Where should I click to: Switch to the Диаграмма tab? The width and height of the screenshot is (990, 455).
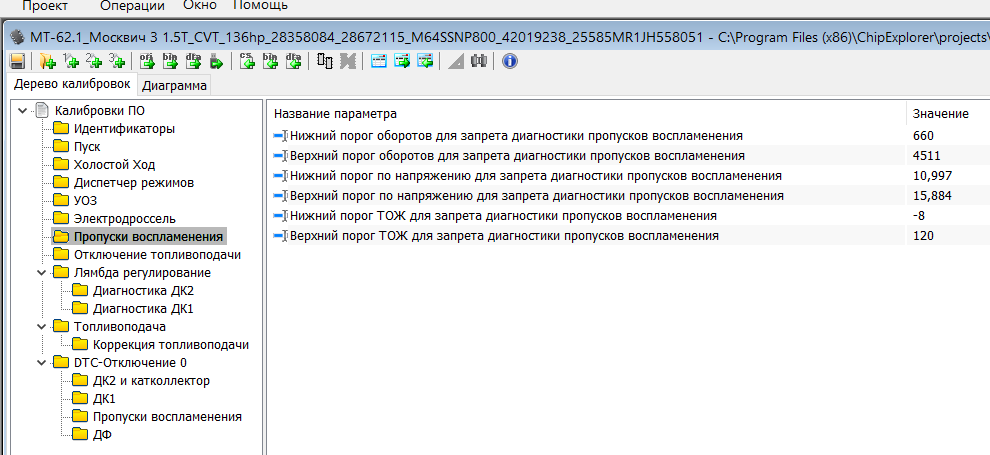174,86
